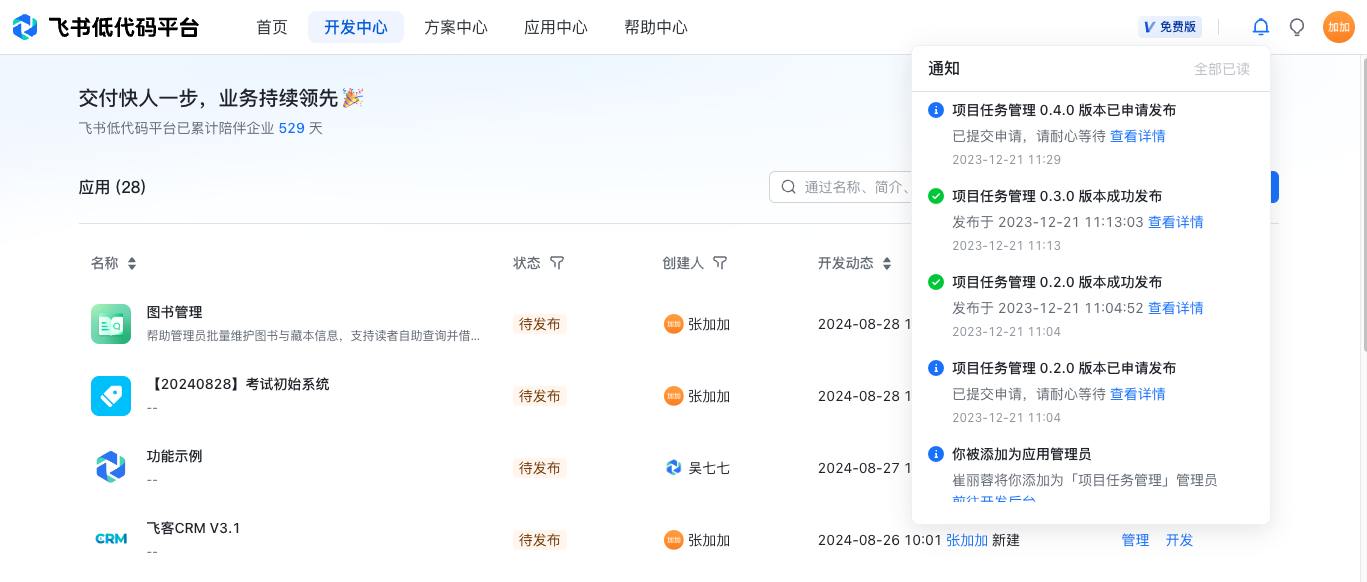Open the 应用中心 tab

click(556, 27)
